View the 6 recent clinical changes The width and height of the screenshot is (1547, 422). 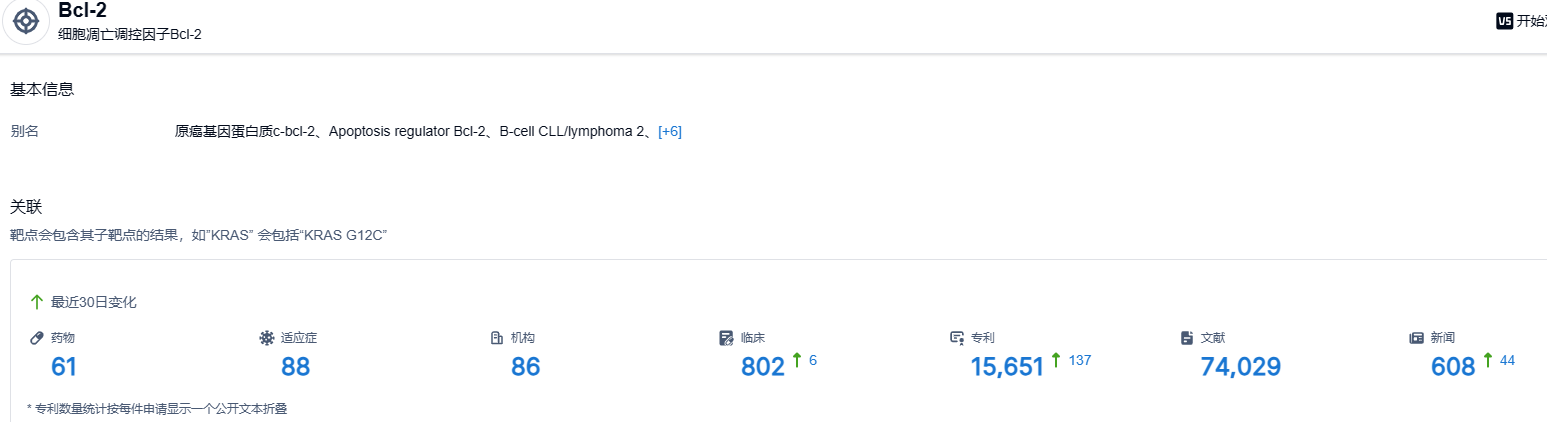(x=812, y=360)
